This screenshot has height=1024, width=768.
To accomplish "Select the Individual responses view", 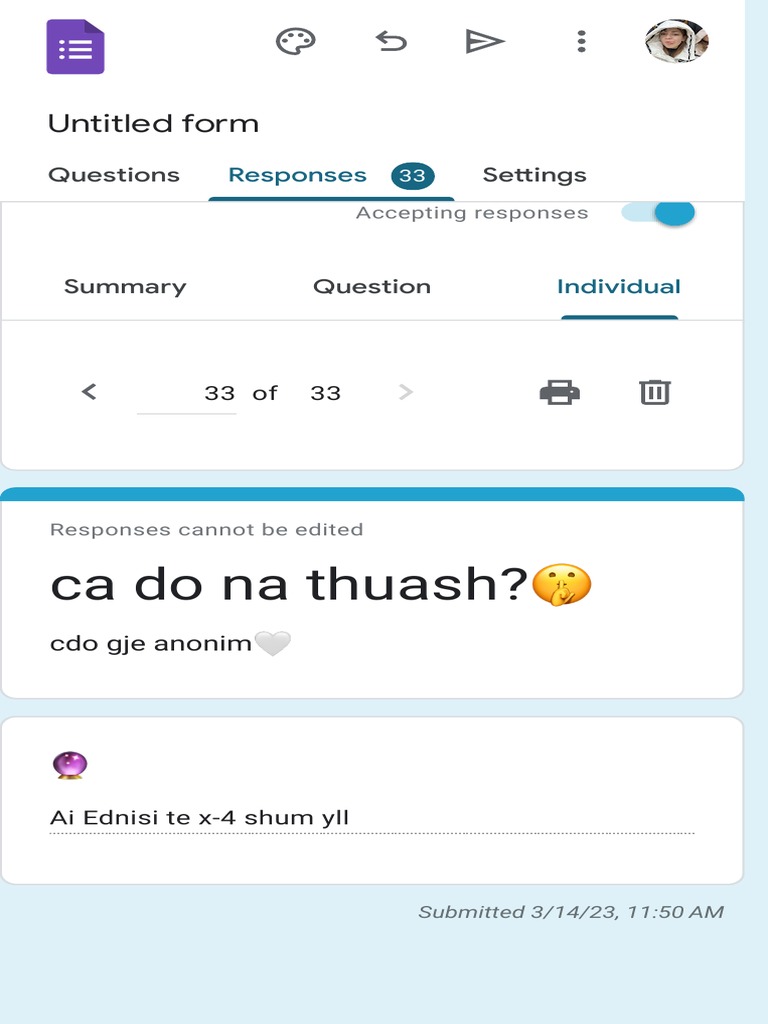I will pyautogui.click(x=618, y=287).
